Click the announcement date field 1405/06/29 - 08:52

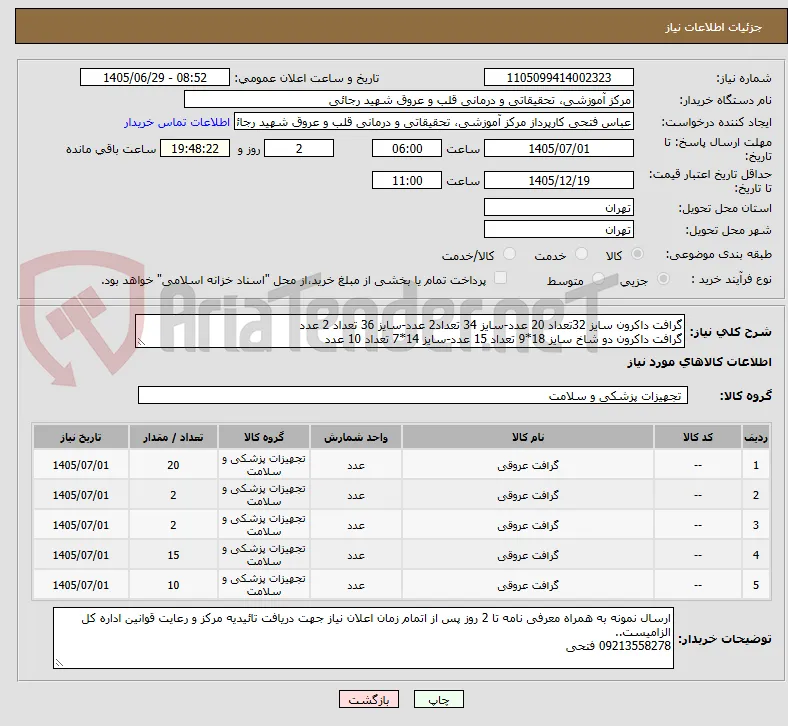tap(155, 77)
